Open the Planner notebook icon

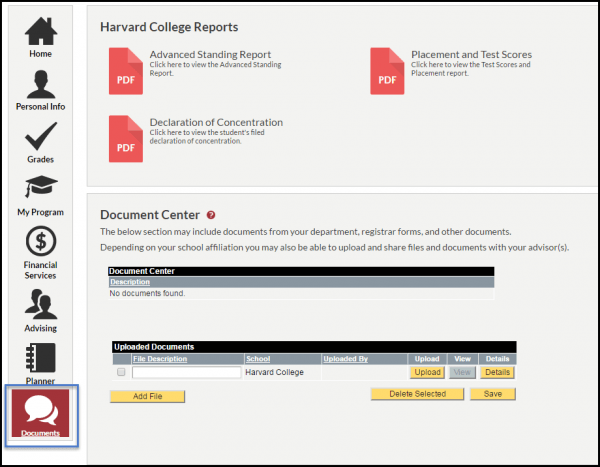pos(40,360)
